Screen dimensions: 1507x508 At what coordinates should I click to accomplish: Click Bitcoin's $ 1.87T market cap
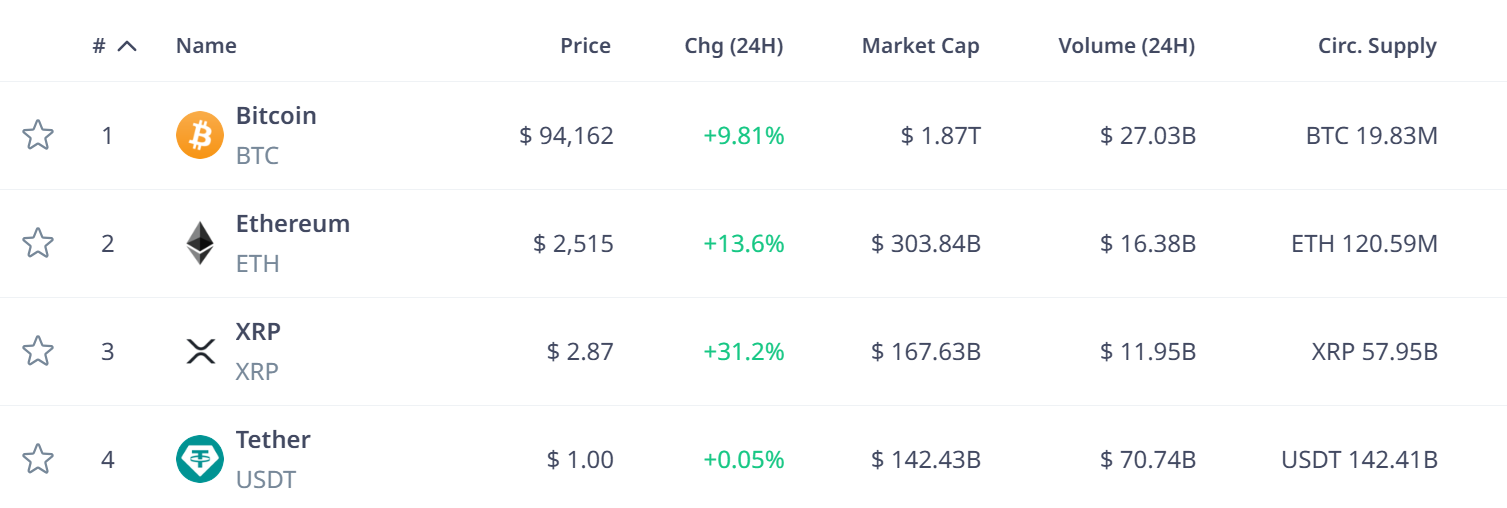click(x=940, y=136)
